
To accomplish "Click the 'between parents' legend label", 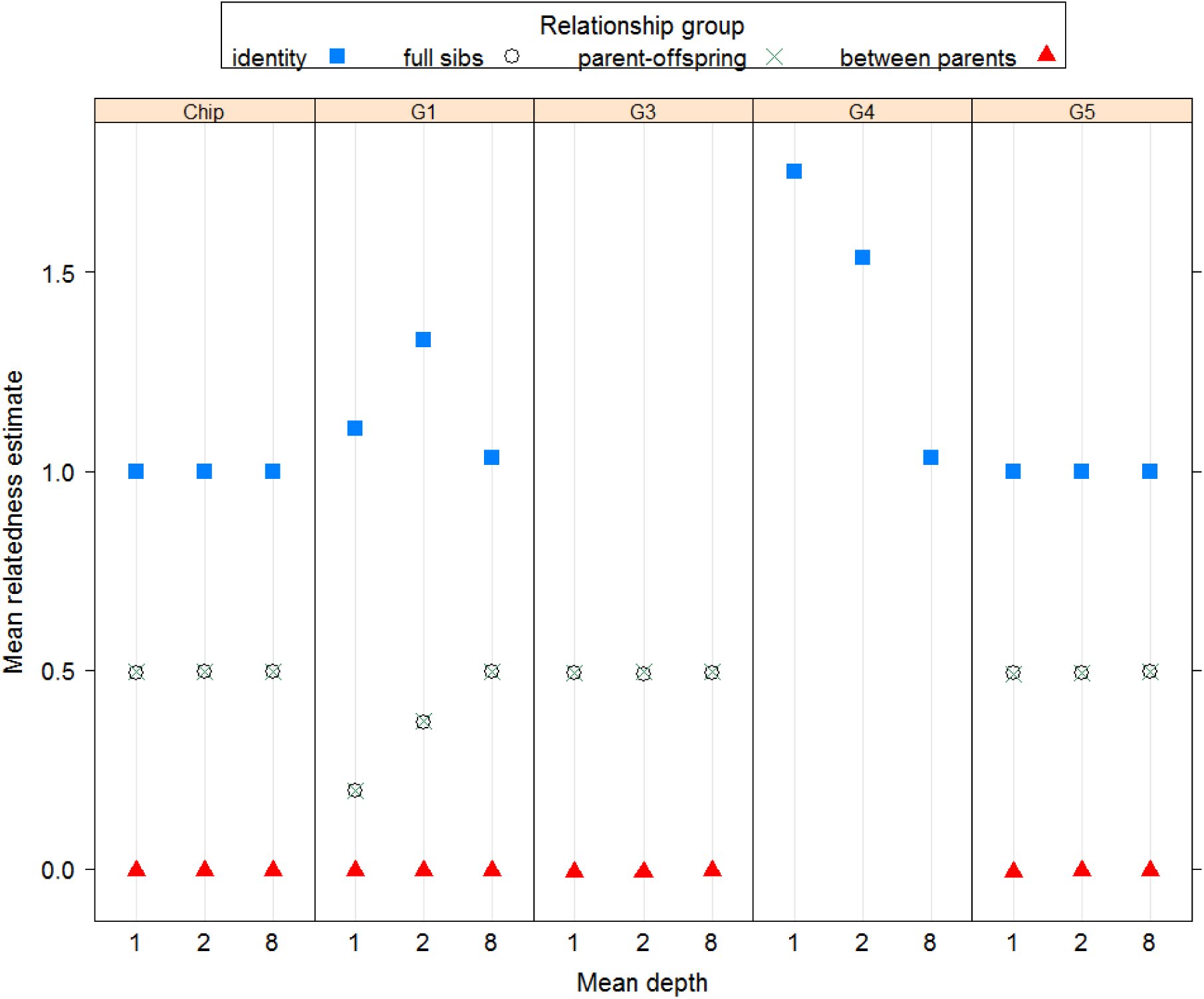I will coord(927,58).
